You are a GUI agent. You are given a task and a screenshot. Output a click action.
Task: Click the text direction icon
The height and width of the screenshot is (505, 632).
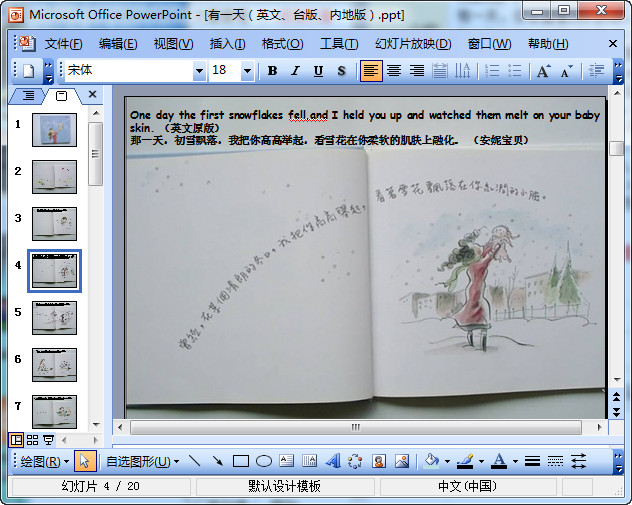tap(463, 71)
